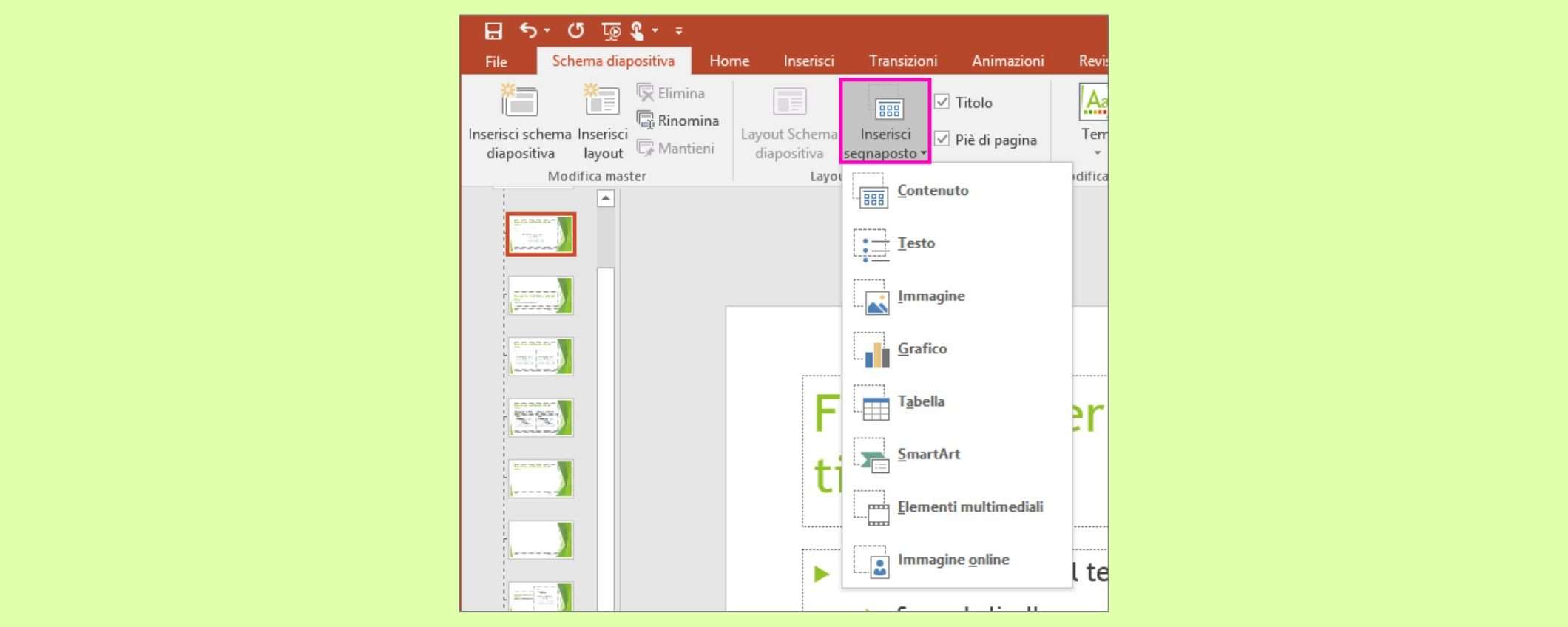Expand the Customize Quick Access Toolbar arrow

pos(679,31)
